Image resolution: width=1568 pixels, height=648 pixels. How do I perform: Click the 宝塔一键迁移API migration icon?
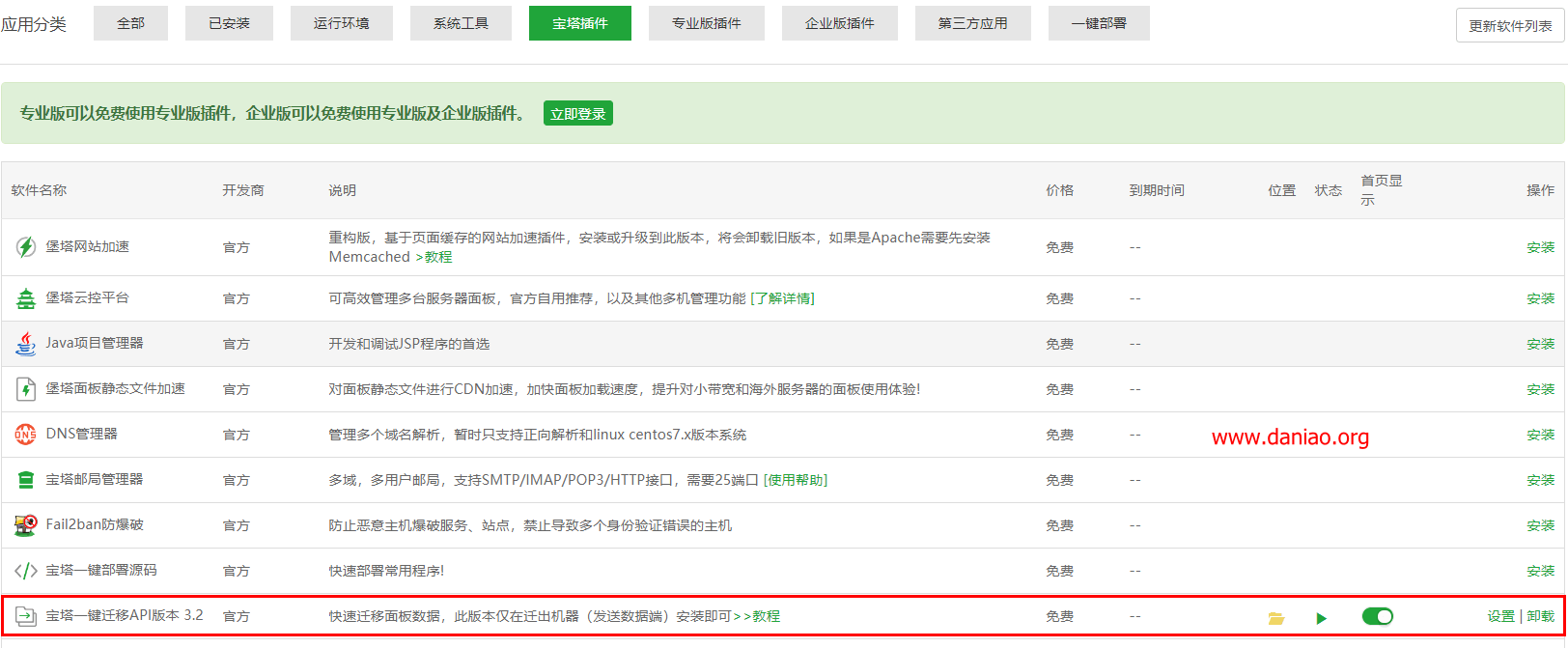tap(26, 616)
